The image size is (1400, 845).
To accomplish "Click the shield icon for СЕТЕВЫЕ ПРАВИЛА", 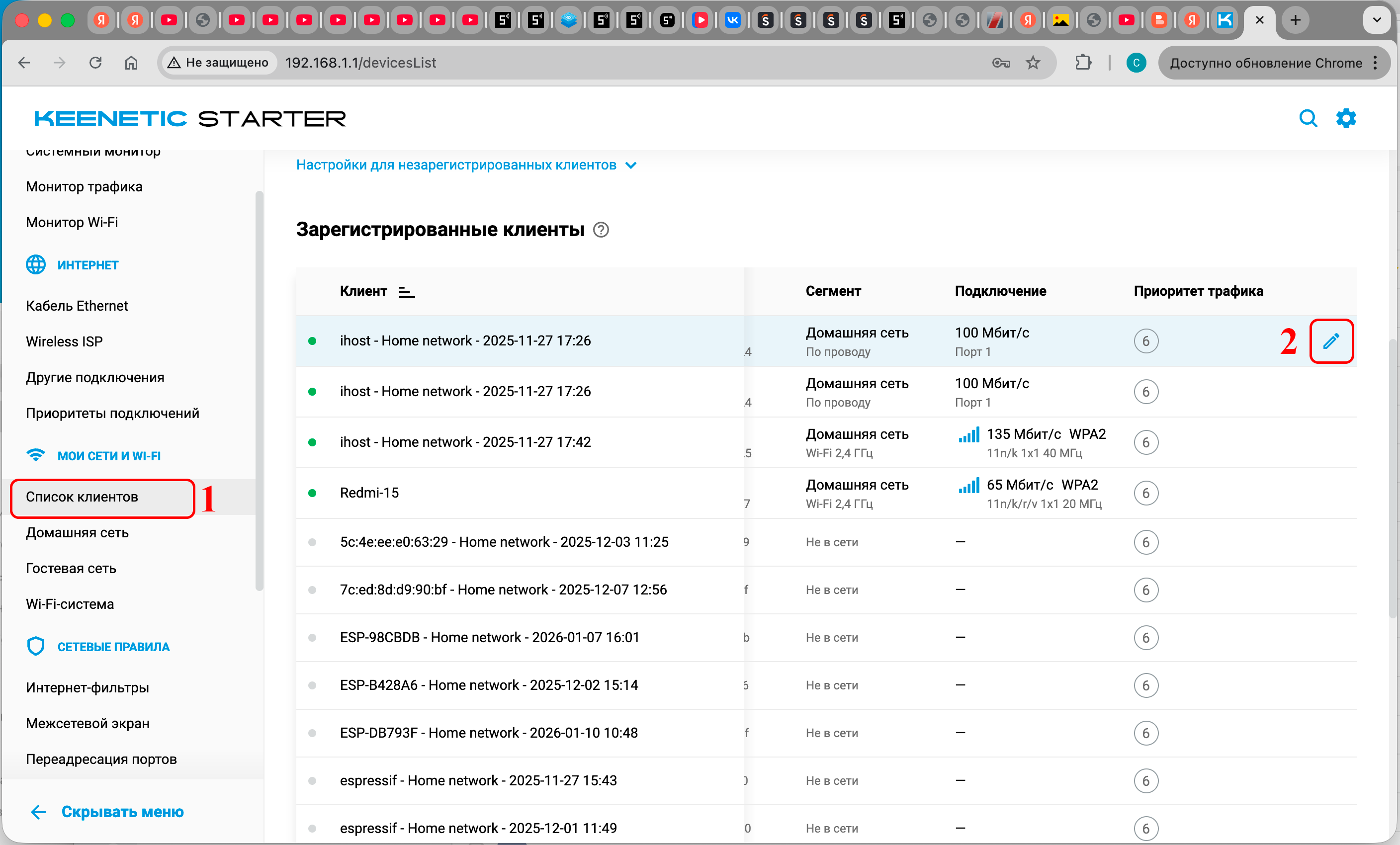I will coord(36,646).
